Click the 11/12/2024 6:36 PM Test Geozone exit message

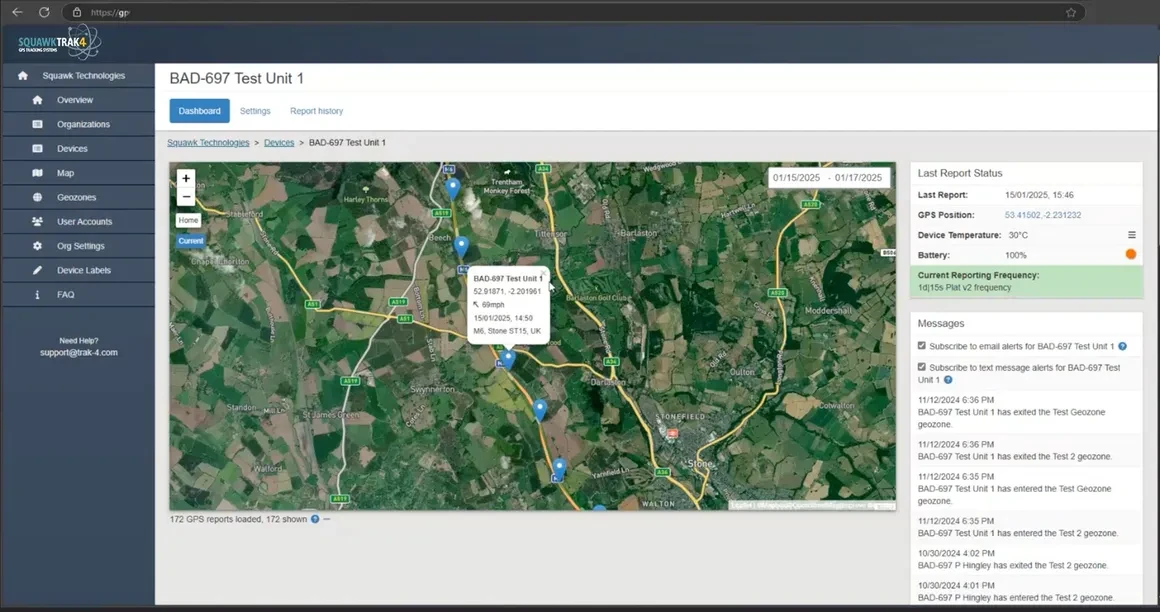[x=1026, y=412]
